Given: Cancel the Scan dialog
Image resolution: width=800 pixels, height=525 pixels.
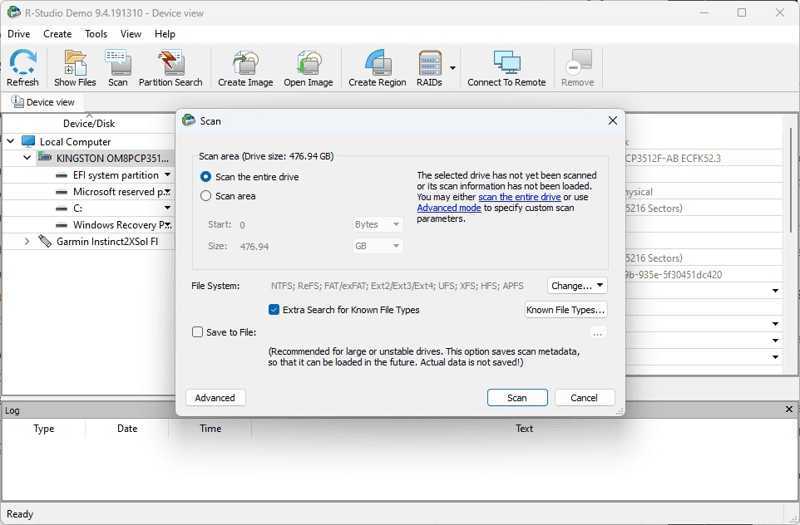Looking at the screenshot, I should (x=584, y=397).
